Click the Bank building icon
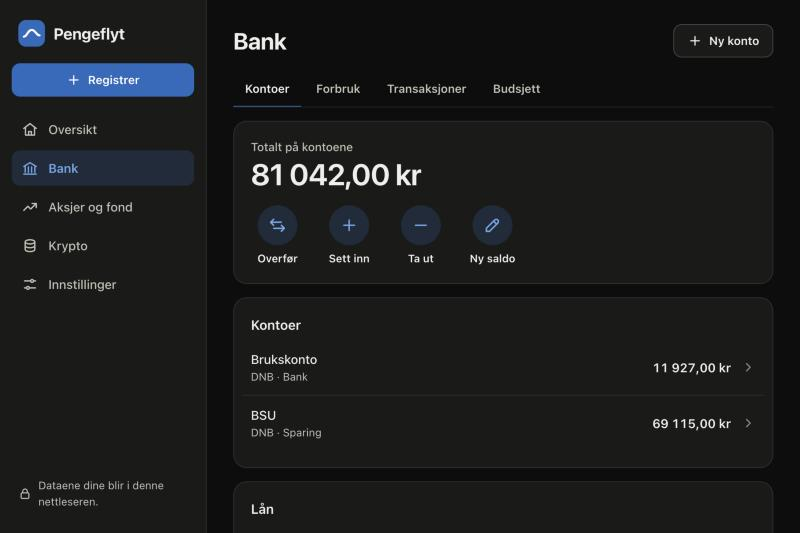Image resolution: width=800 pixels, height=533 pixels. coord(30,168)
